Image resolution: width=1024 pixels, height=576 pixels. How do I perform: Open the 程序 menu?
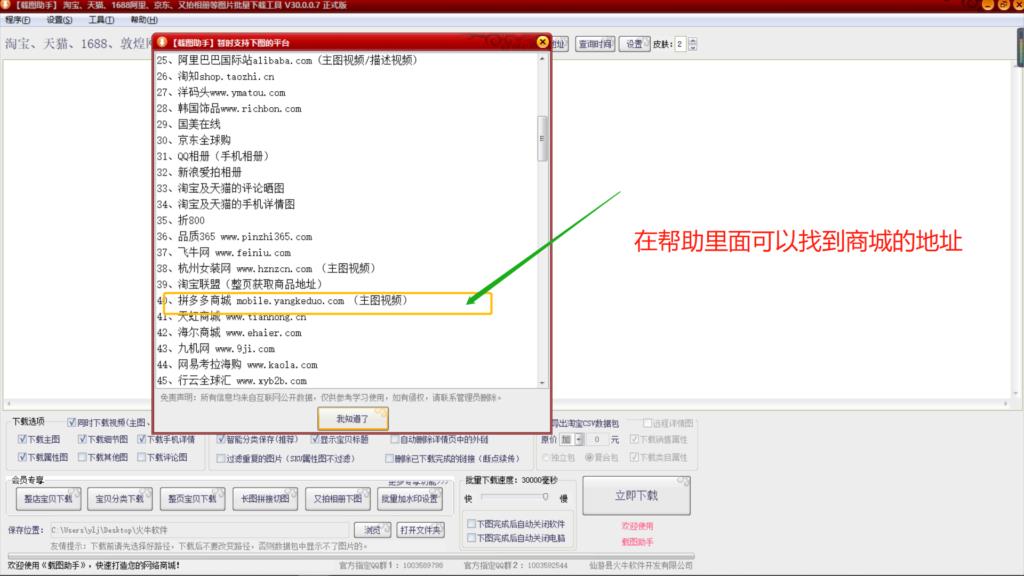coord(18,20)
